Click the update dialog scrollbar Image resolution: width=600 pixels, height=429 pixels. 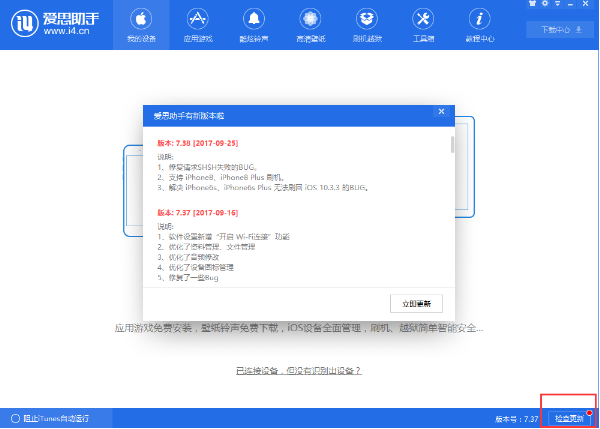(453, 145)
